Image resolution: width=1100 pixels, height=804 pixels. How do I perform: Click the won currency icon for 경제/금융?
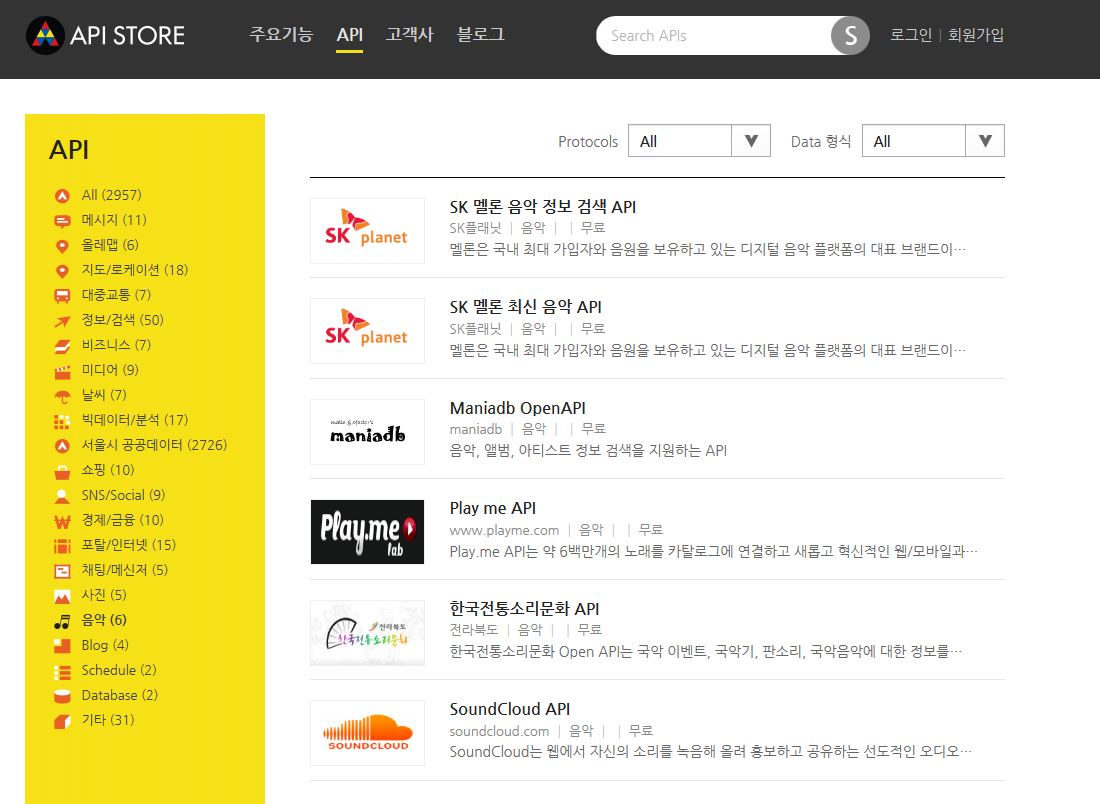[62, 520]
